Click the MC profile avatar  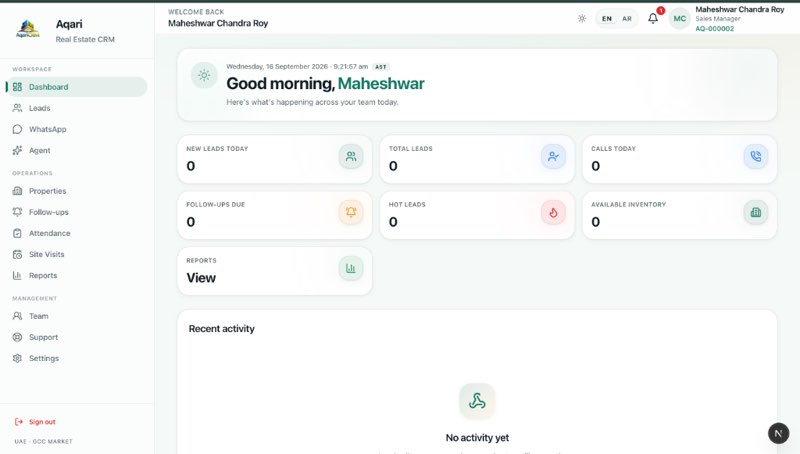(x=680, y=18)
